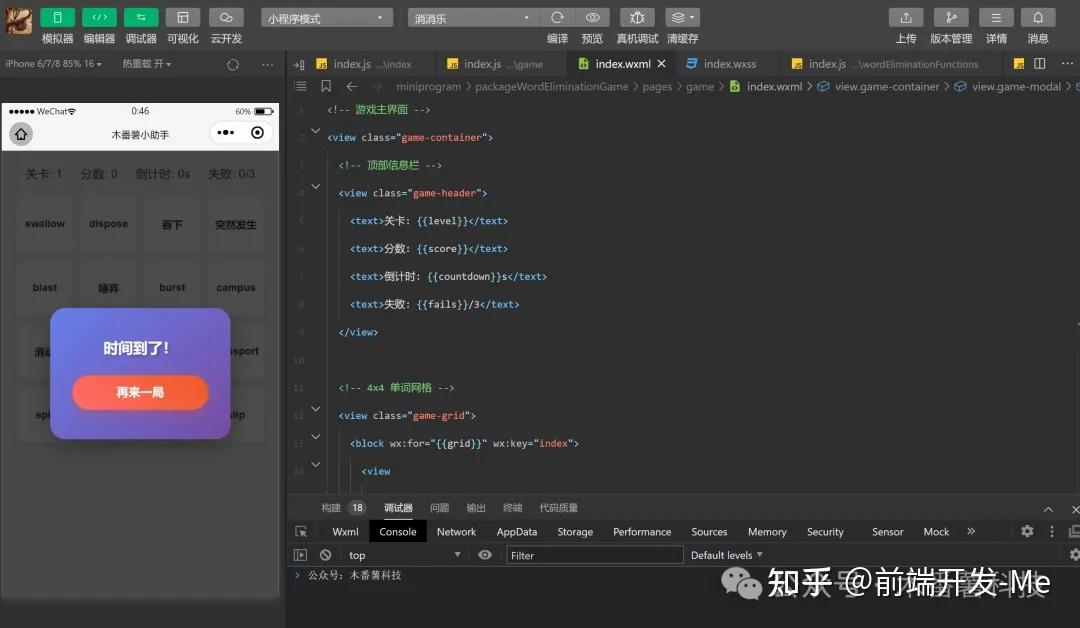Click the split editor icon
This screenshot has height=628, width=1080.
coord(1040,63)
